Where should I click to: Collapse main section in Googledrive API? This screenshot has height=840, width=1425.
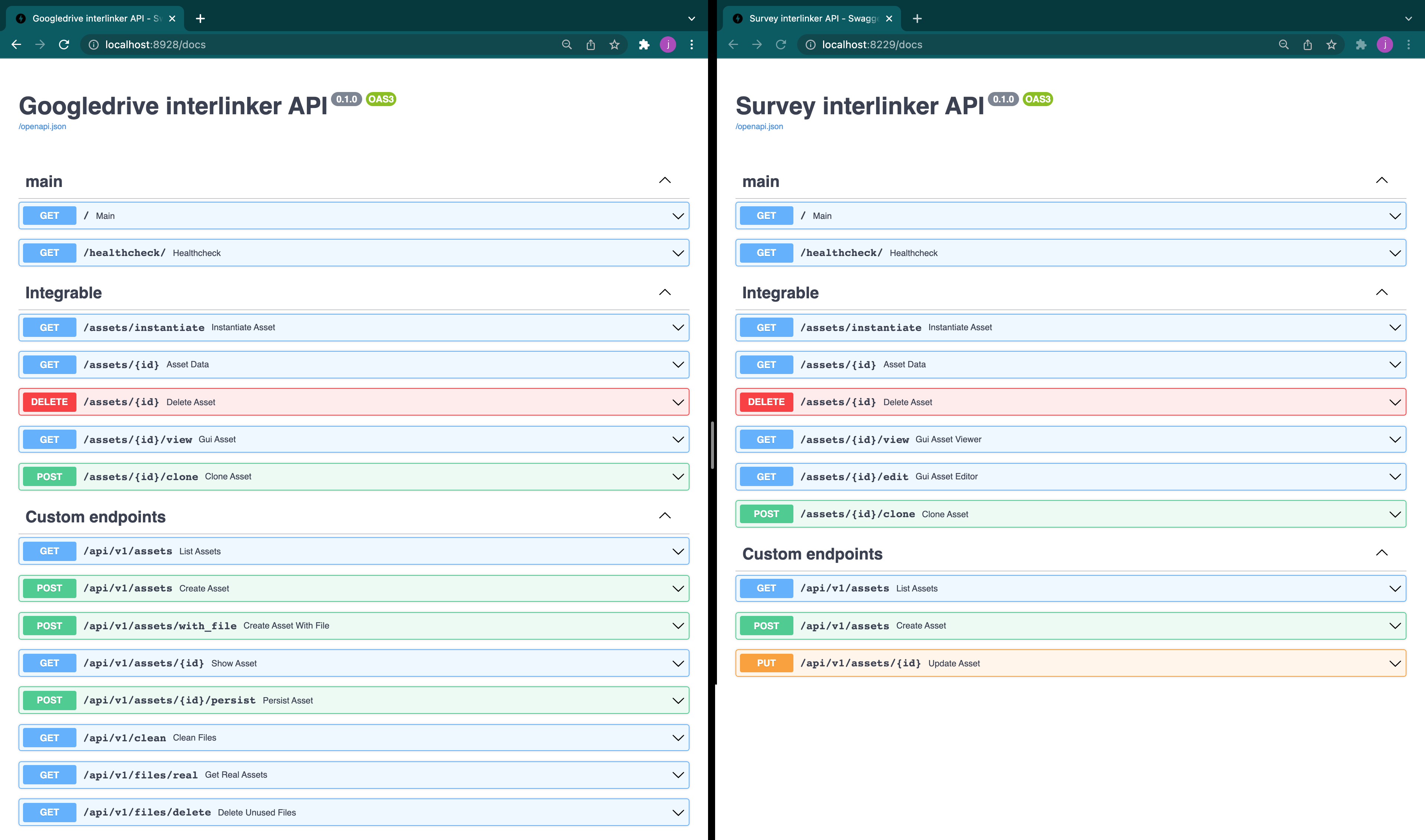pos(665,181)
